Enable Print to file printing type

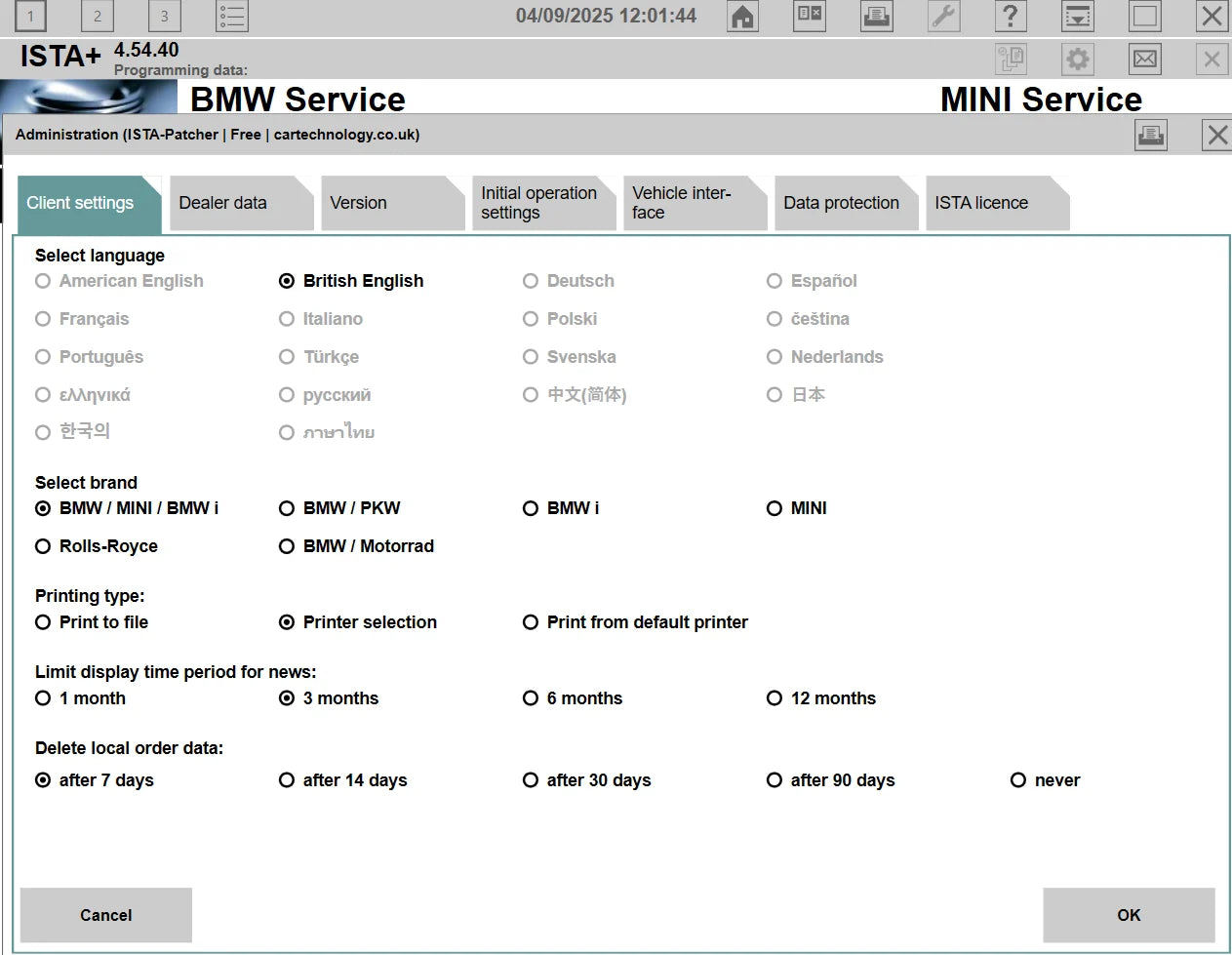coord(43,622)
